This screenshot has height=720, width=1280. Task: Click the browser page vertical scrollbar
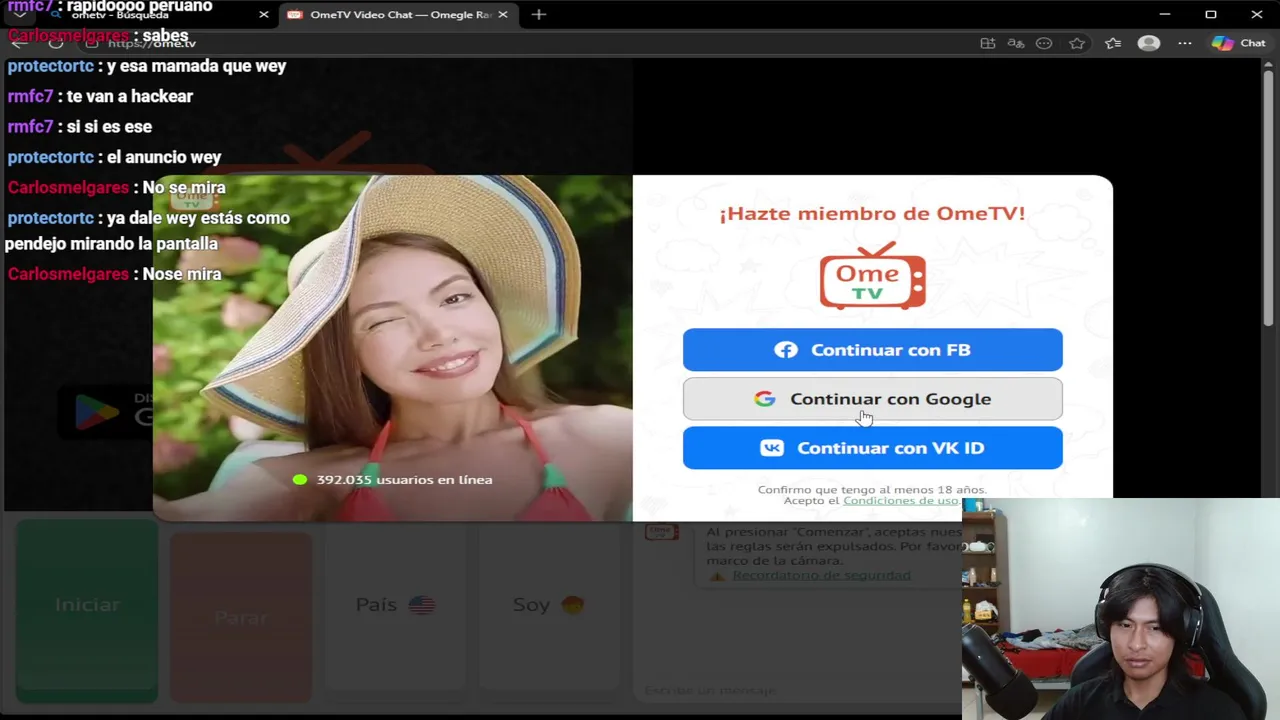1269,200
